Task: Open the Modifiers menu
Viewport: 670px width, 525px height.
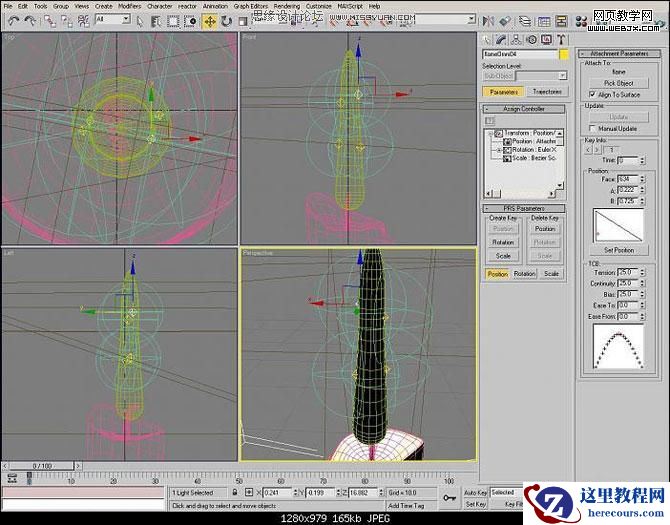Action: pyautogui.click(x=129, y=6)
